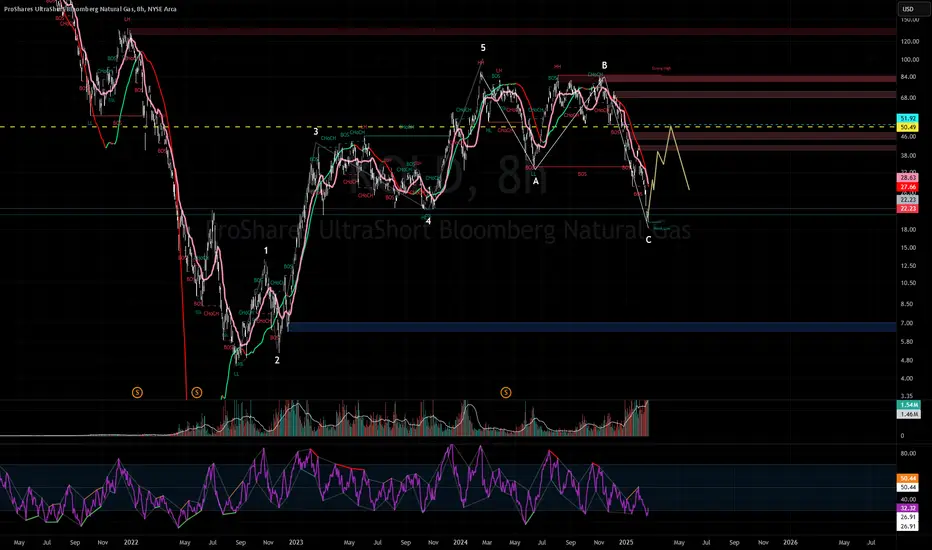Click the green 1.54M volume label
The width and height of the screenshot is (932, 550).
[908, 405]
